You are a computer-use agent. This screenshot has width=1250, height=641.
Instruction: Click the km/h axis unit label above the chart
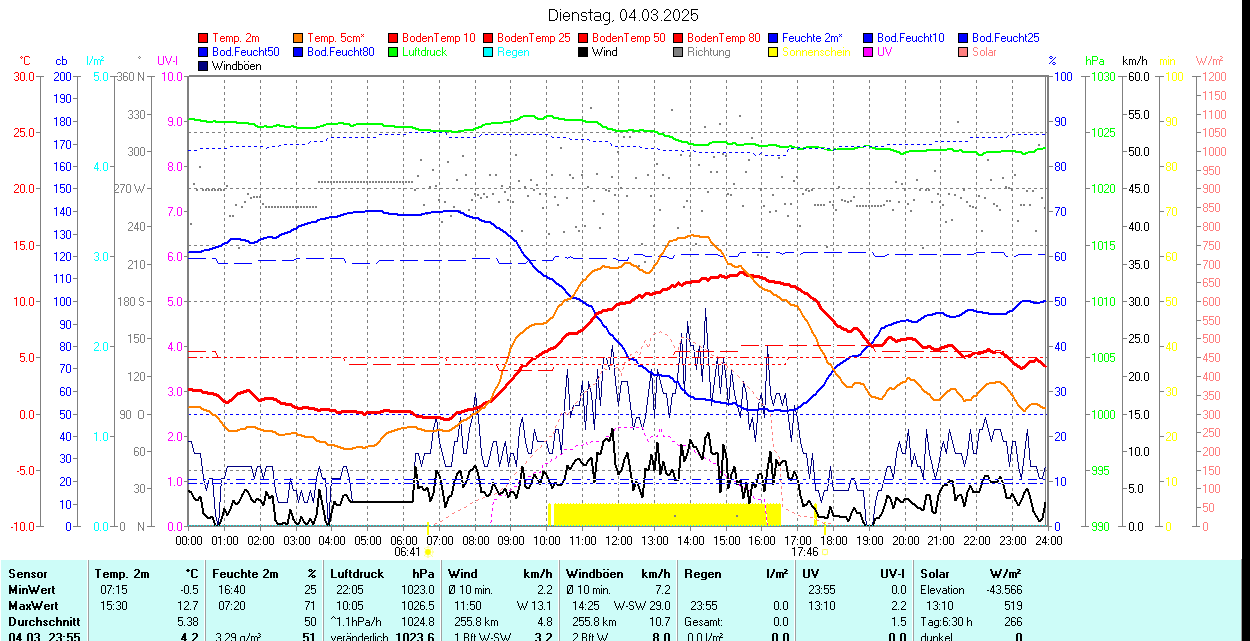coord(1135,61)
